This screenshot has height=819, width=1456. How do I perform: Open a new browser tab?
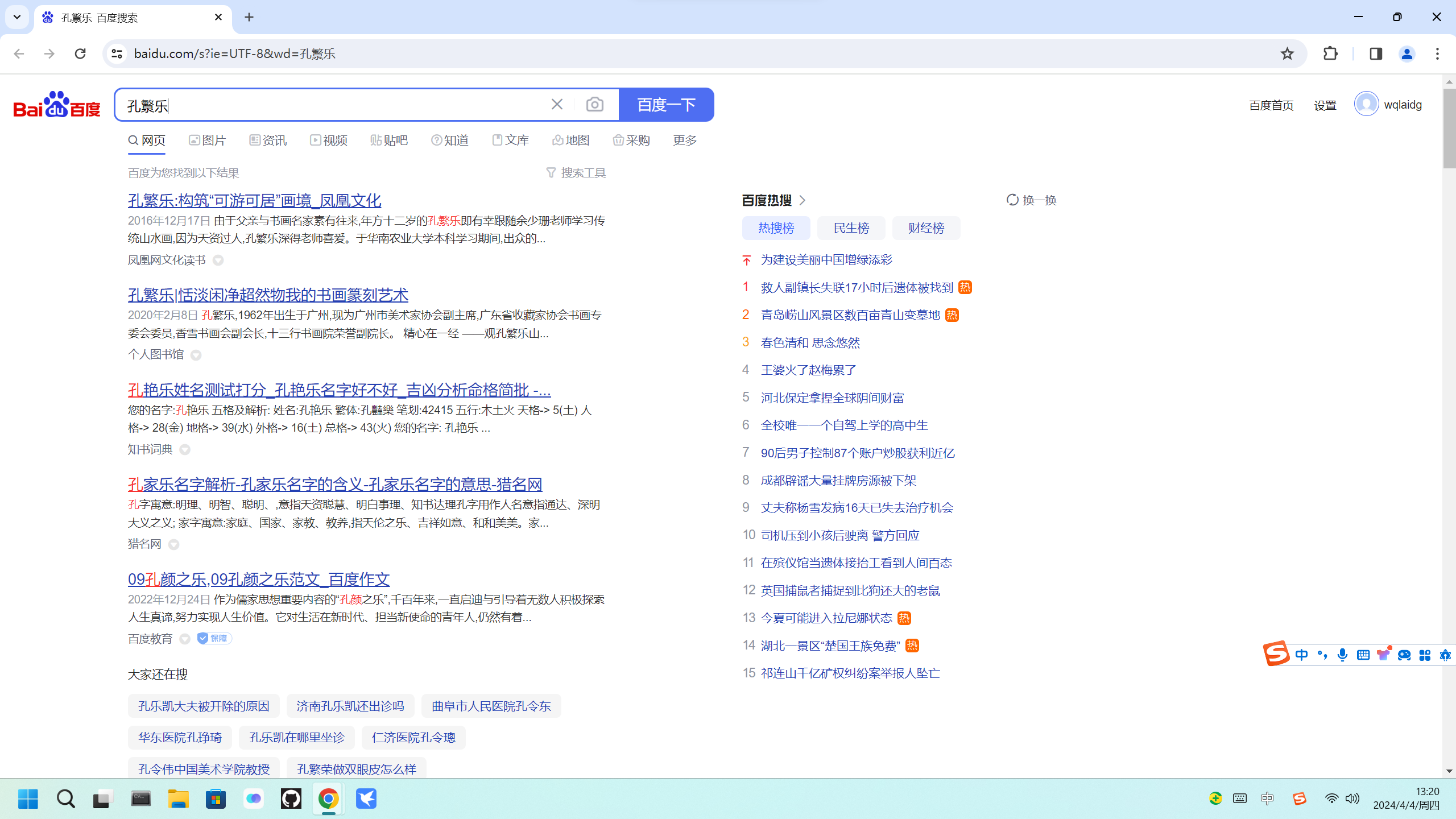(249, 17)
